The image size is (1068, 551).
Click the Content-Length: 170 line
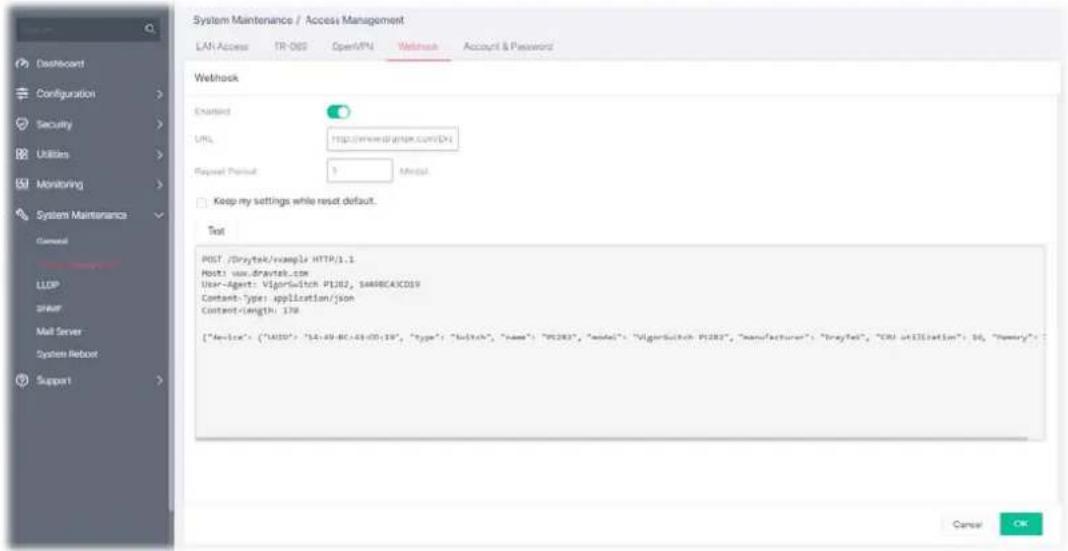pos(251,311)
